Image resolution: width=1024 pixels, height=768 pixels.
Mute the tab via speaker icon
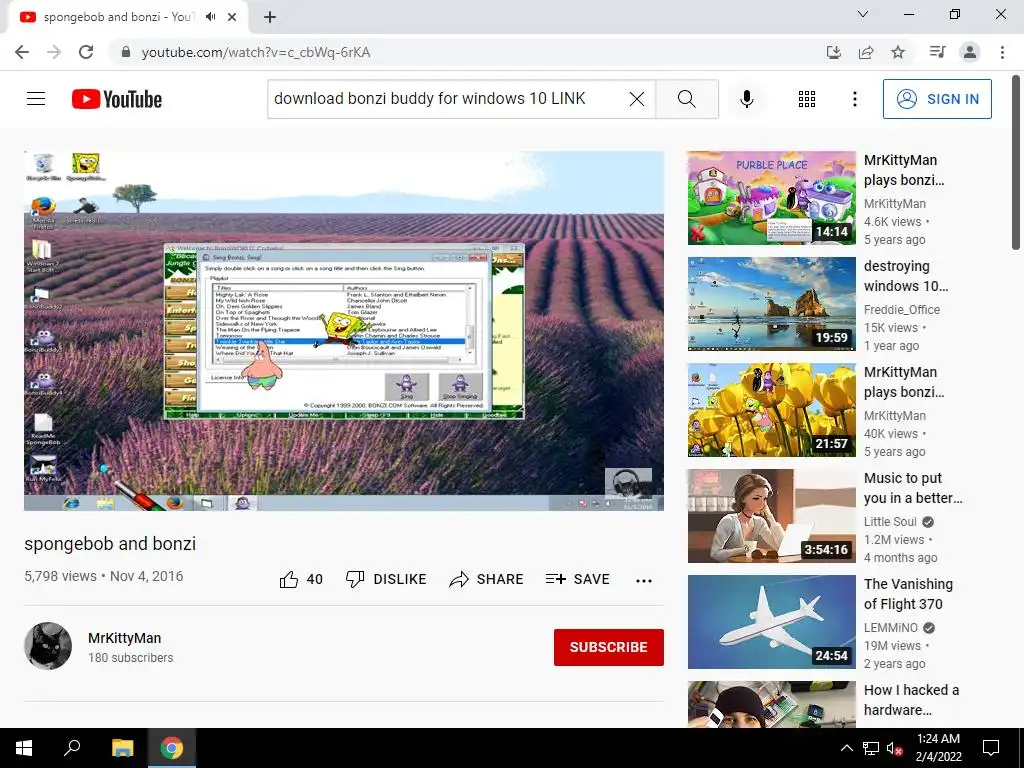[210, 17]
